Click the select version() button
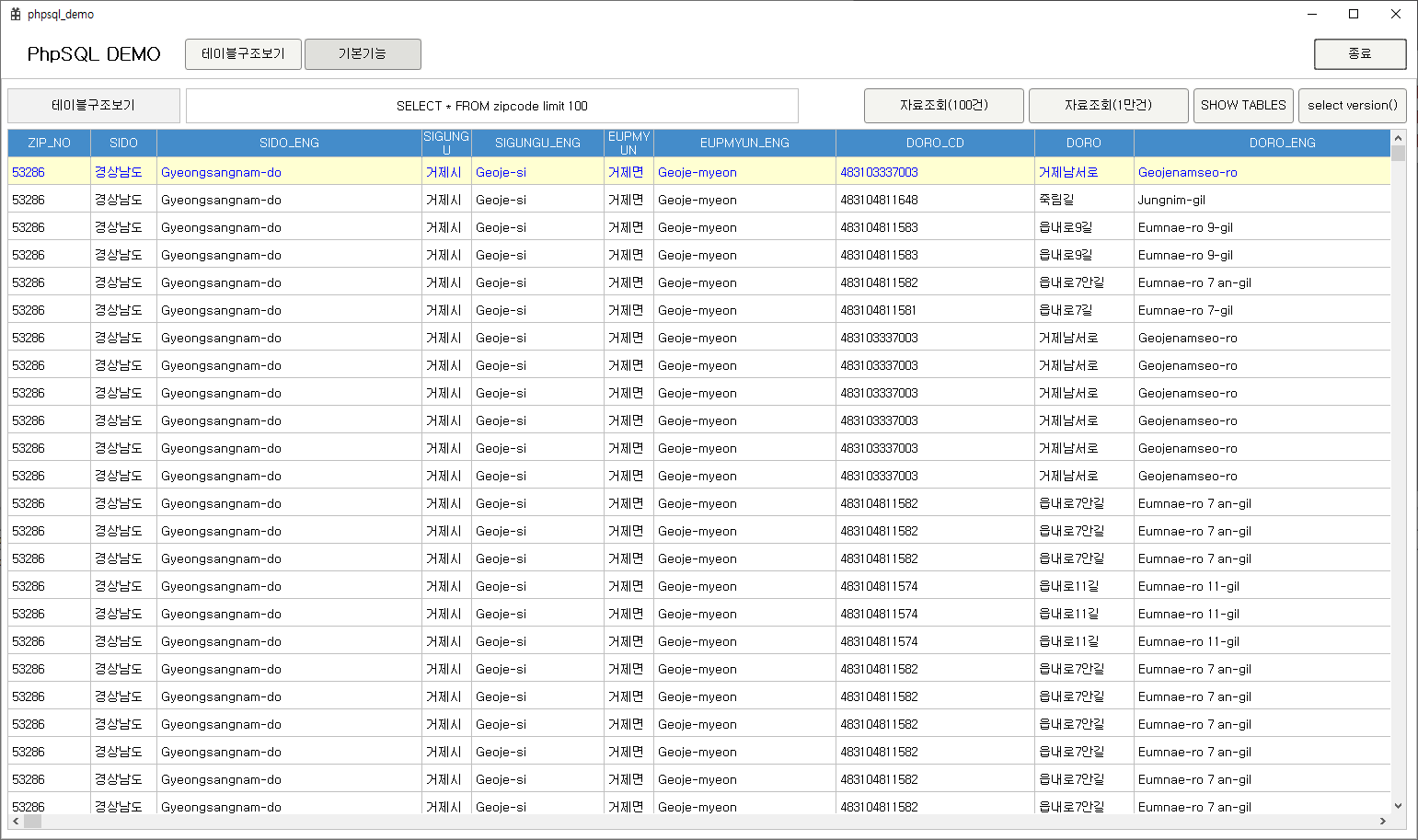The image size is (1418, 840). coord(1353,106)
